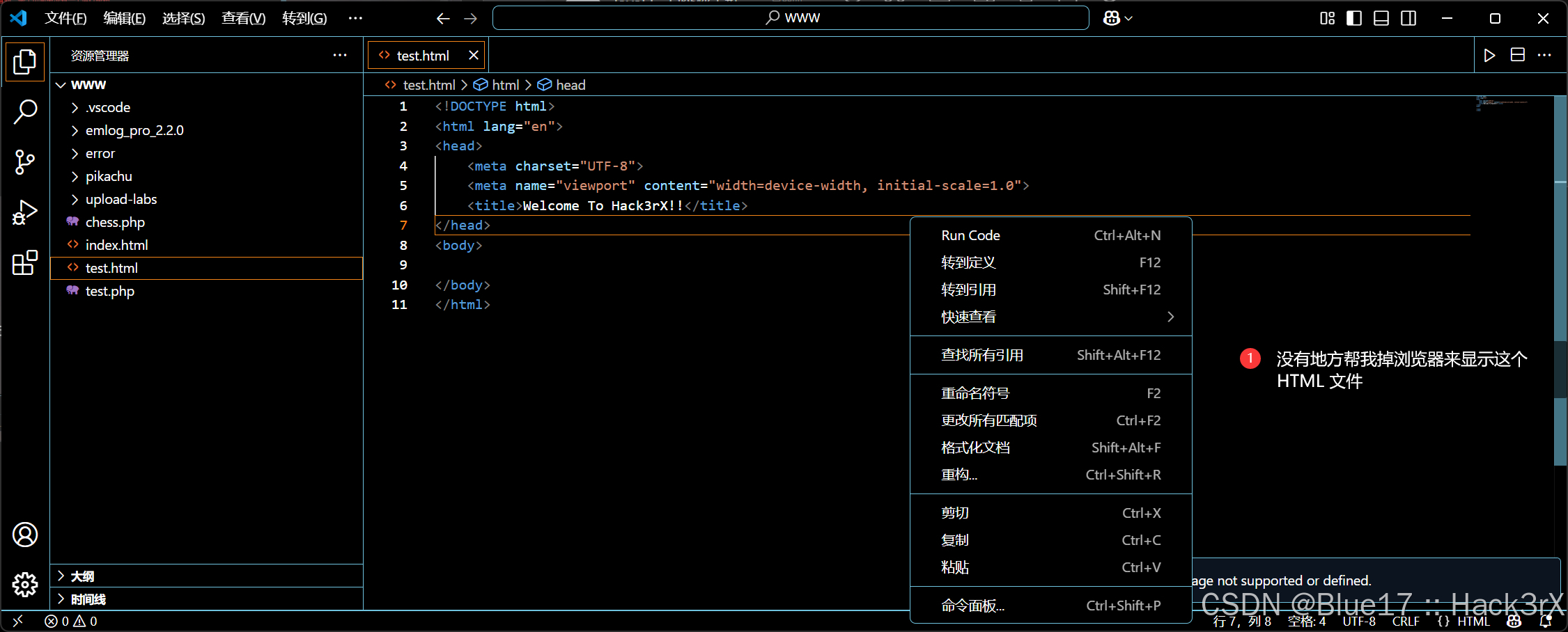
Task: Go forward with the right arrow
Action: (471, 19)
